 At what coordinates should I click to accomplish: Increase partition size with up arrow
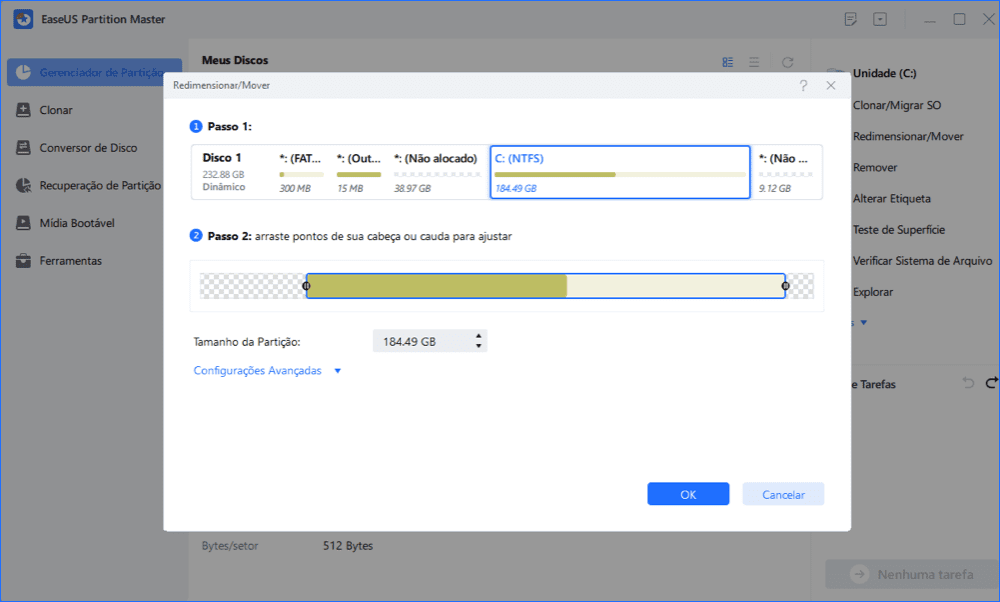pos(478,335)
